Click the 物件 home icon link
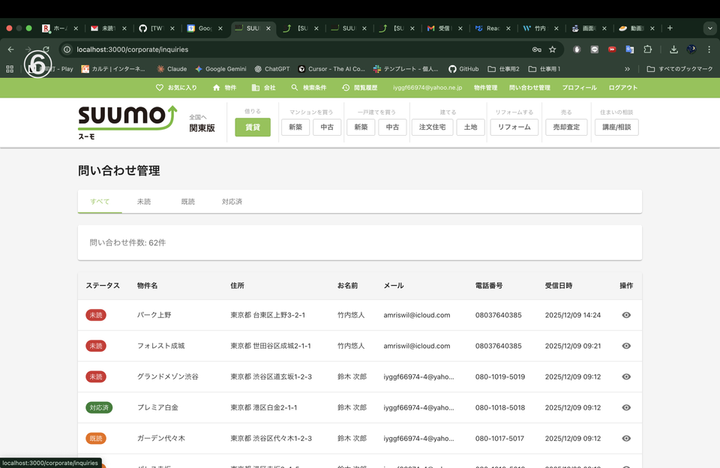Image resolution: width=720 pixels, height=468 pixels. point(224,88)
